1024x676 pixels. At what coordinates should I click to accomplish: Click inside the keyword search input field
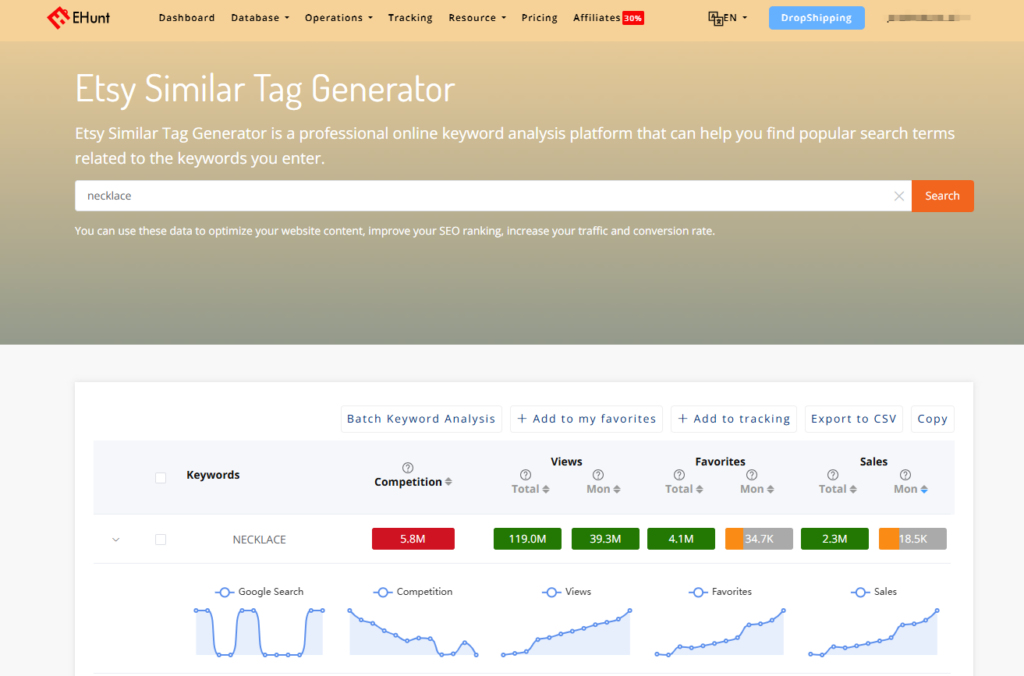click(400, 196)
